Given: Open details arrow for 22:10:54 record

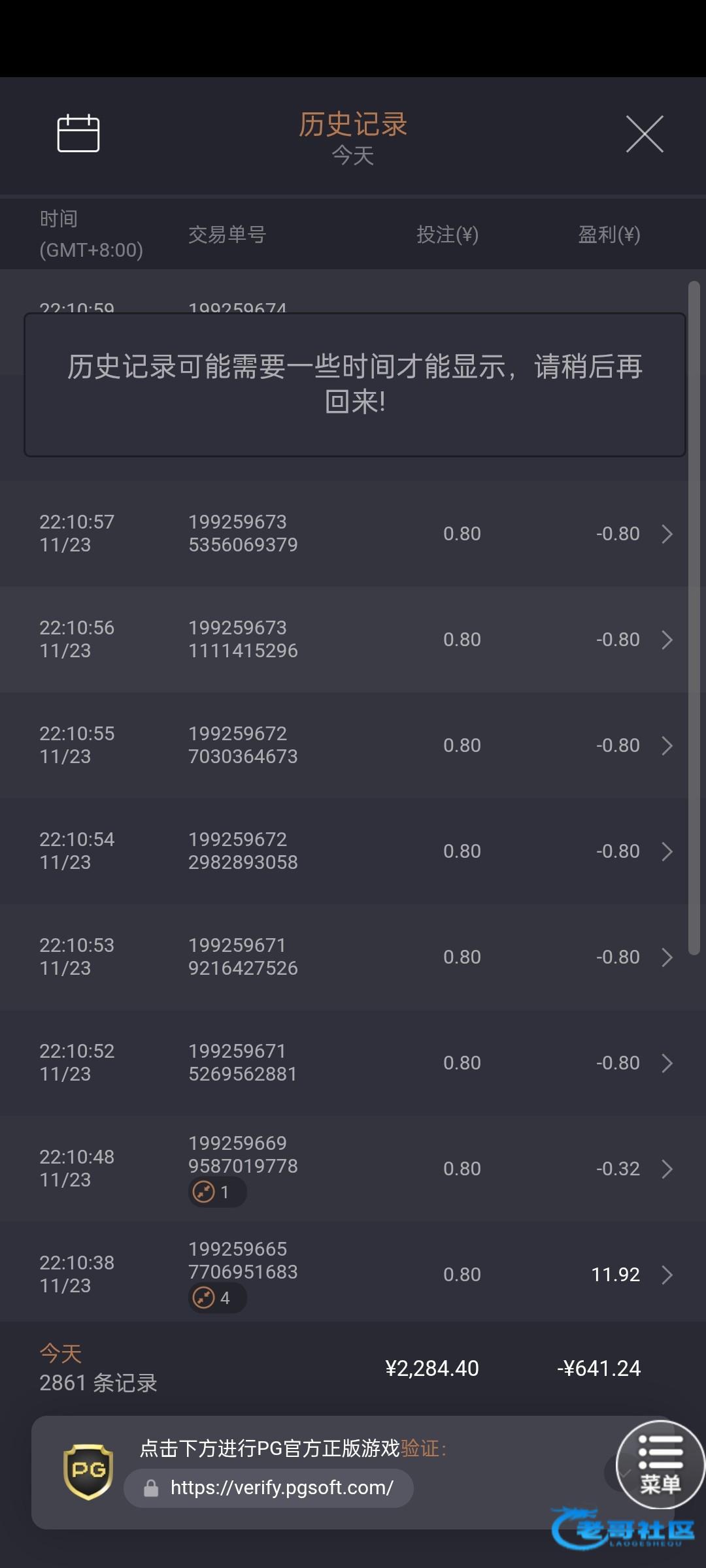Looking at the screenshot, I should point(667,851).
